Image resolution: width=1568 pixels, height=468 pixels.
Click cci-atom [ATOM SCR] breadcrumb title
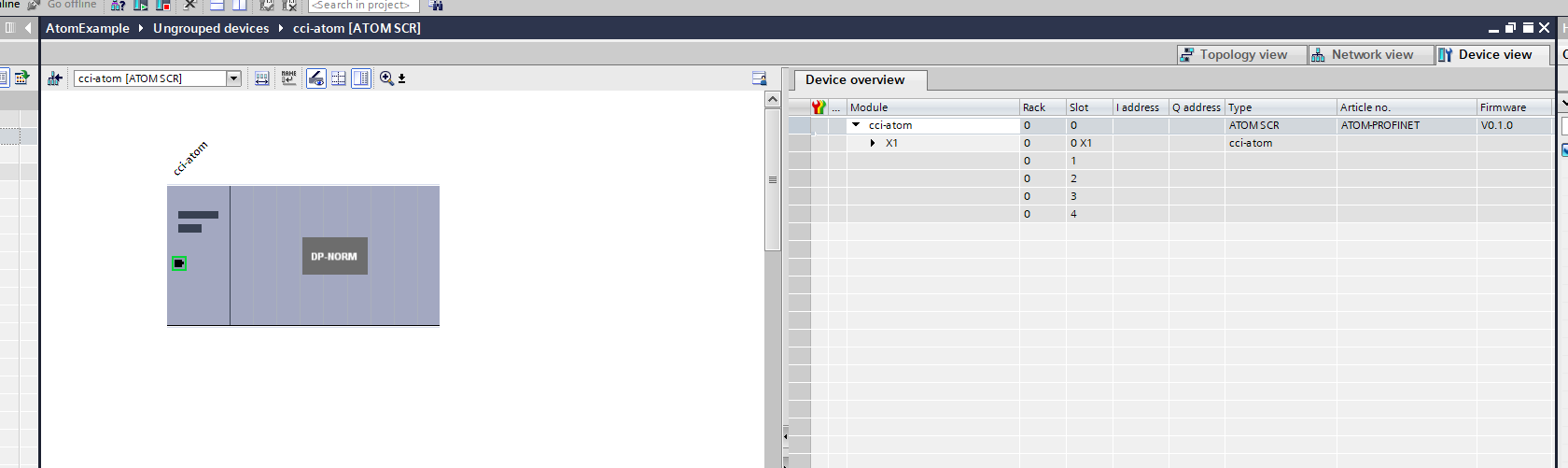pyautogui.click(x=357, y=28)
